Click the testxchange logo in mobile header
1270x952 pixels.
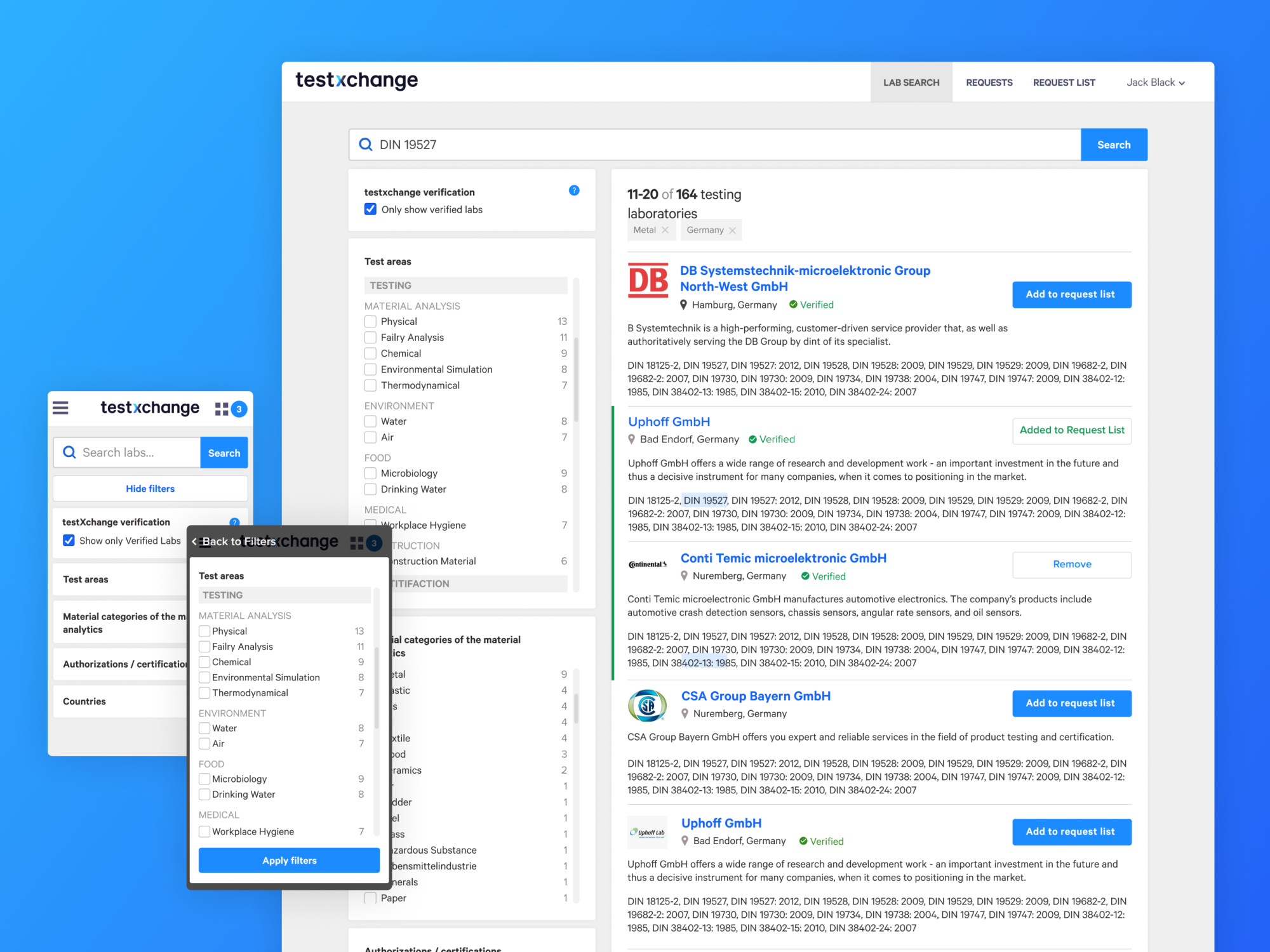150,407
